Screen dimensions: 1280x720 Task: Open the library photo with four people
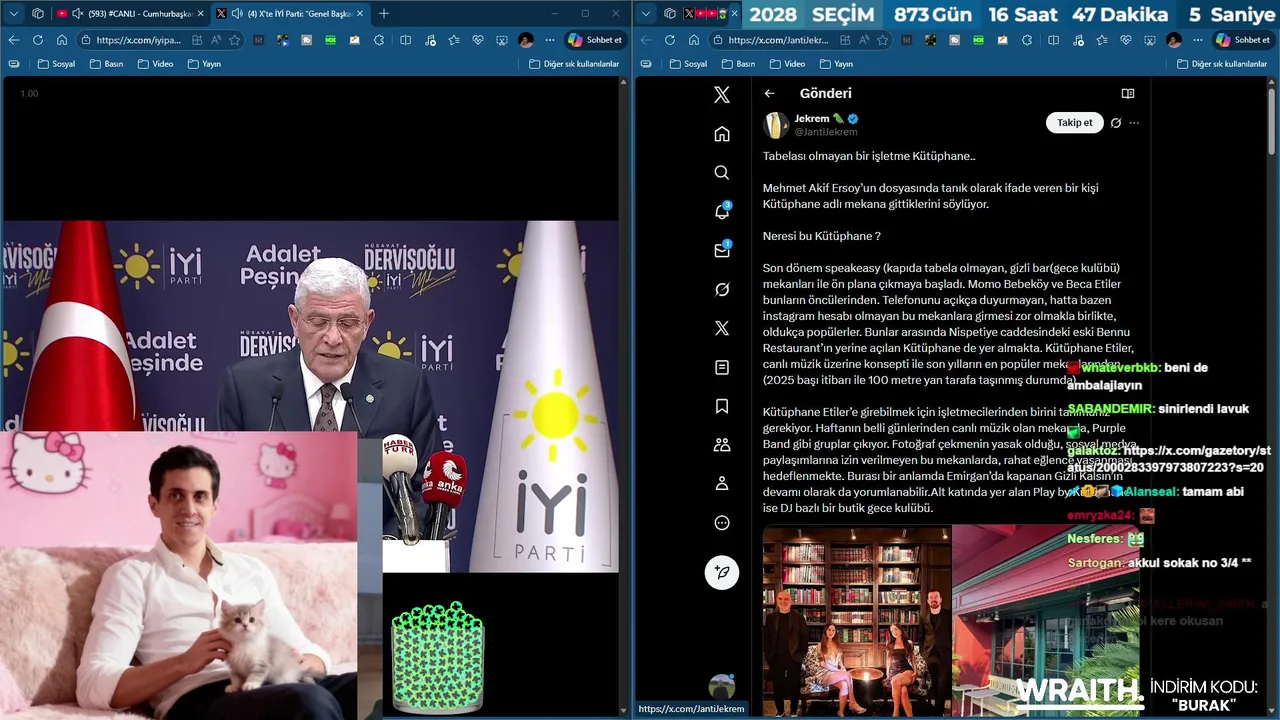coord(857,621)
